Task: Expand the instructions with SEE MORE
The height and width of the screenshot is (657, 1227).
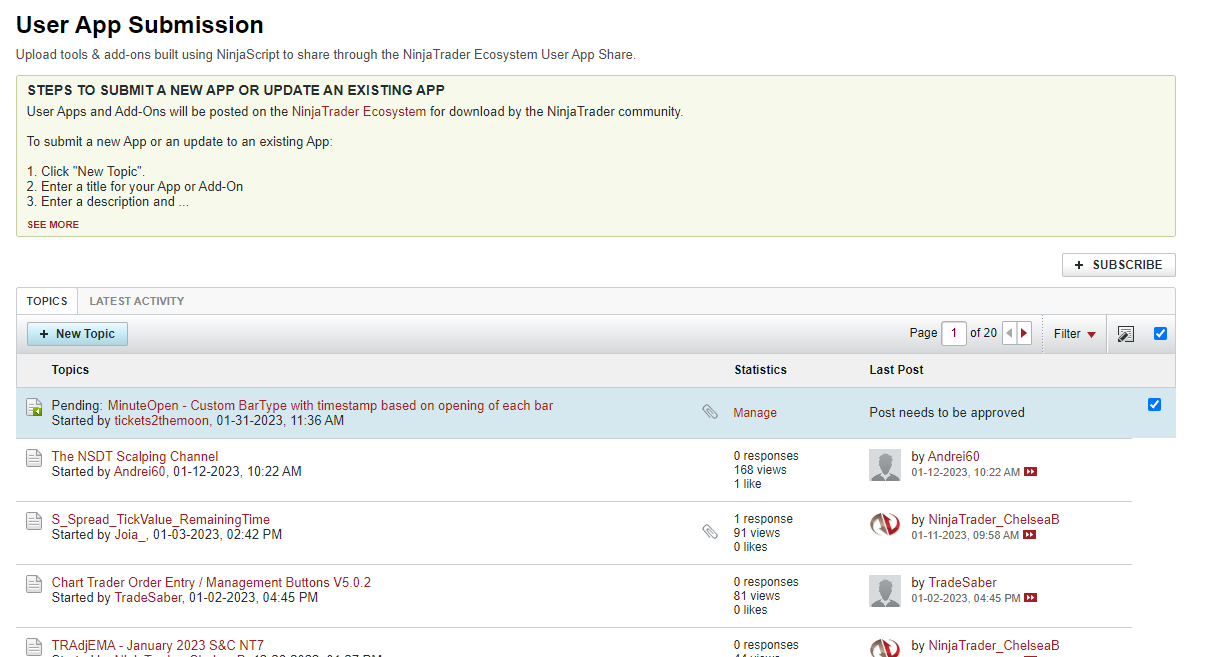Action: (x=52, y=224)
